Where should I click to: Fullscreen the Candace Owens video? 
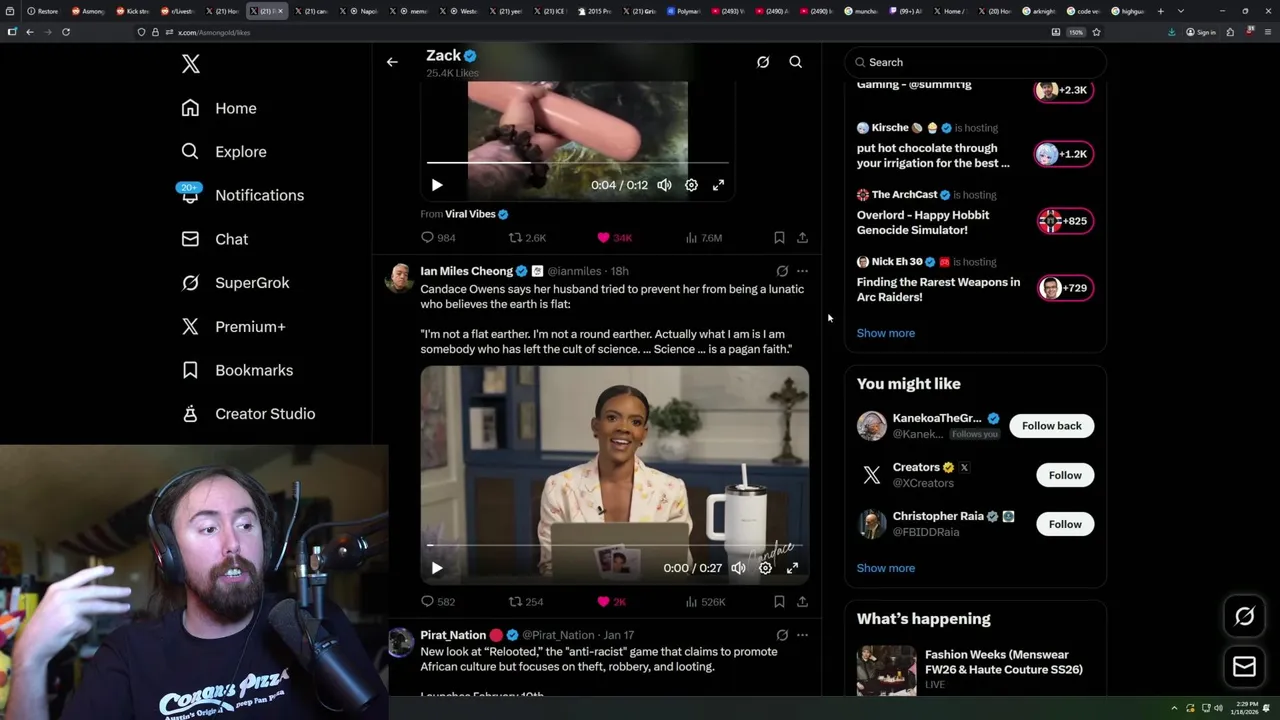click(x=792, y=568)
